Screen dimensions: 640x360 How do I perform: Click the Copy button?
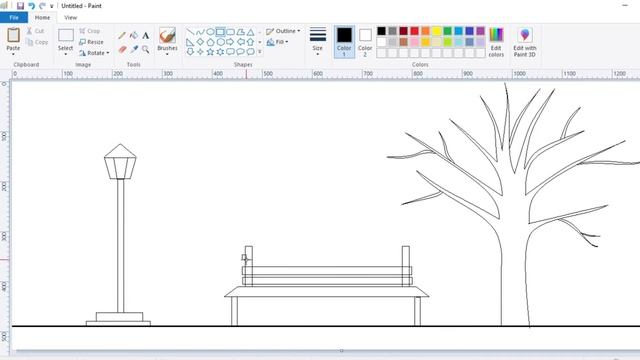[x=37, y=42]
